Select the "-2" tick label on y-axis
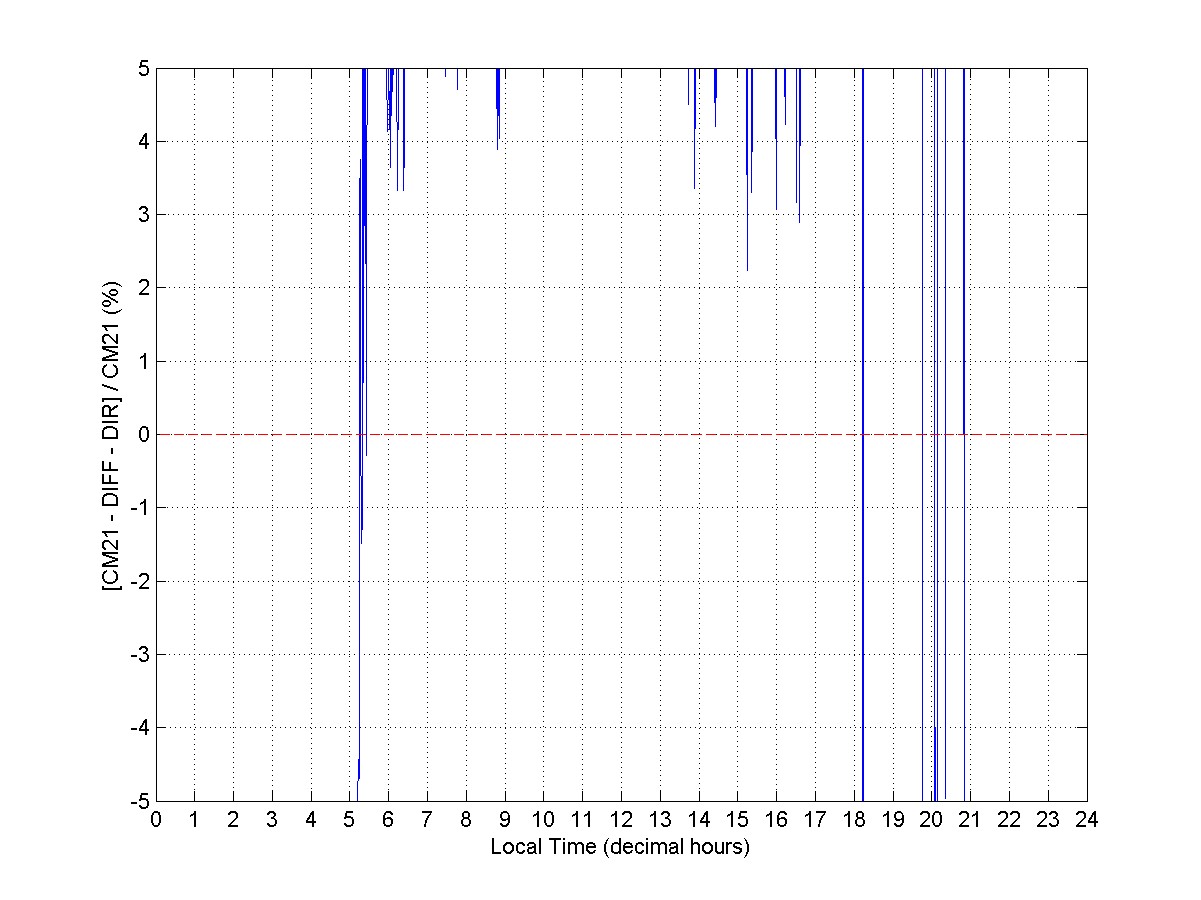Image resolution: width=1201 pixels, height=900 pixels. click(x=138, y=581)
